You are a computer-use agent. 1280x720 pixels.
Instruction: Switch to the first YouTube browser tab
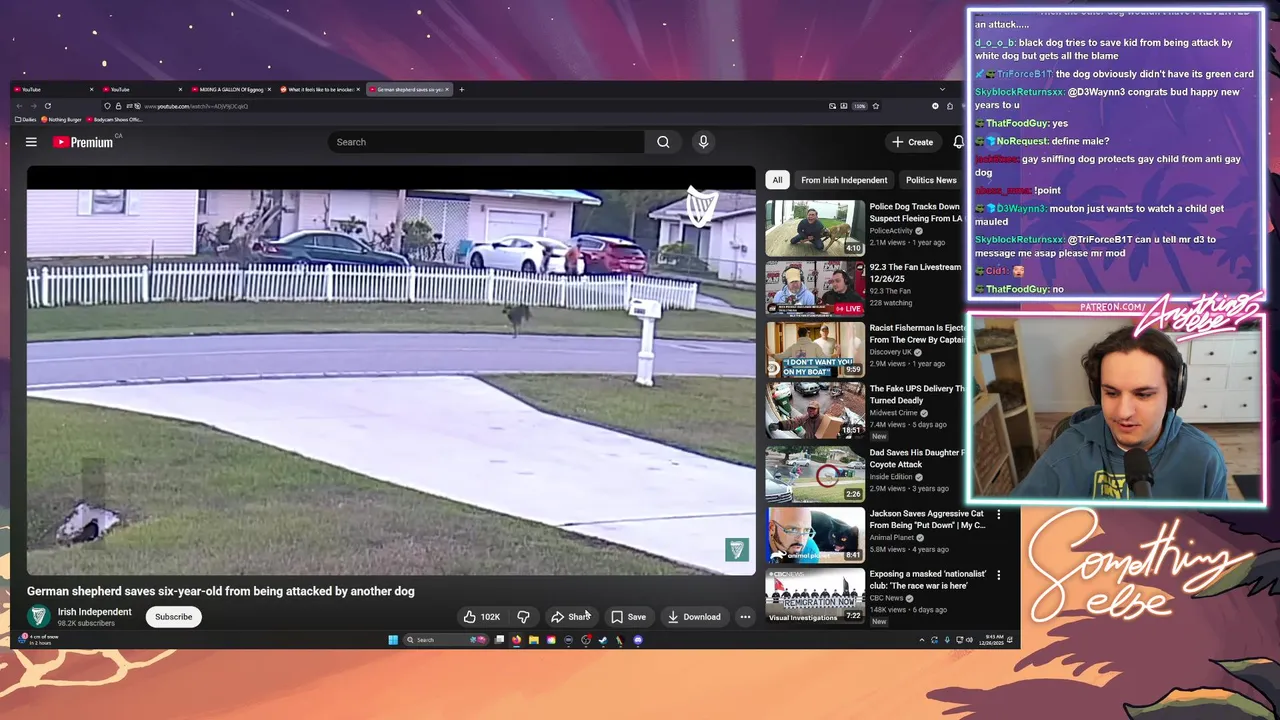pos(52,90)
